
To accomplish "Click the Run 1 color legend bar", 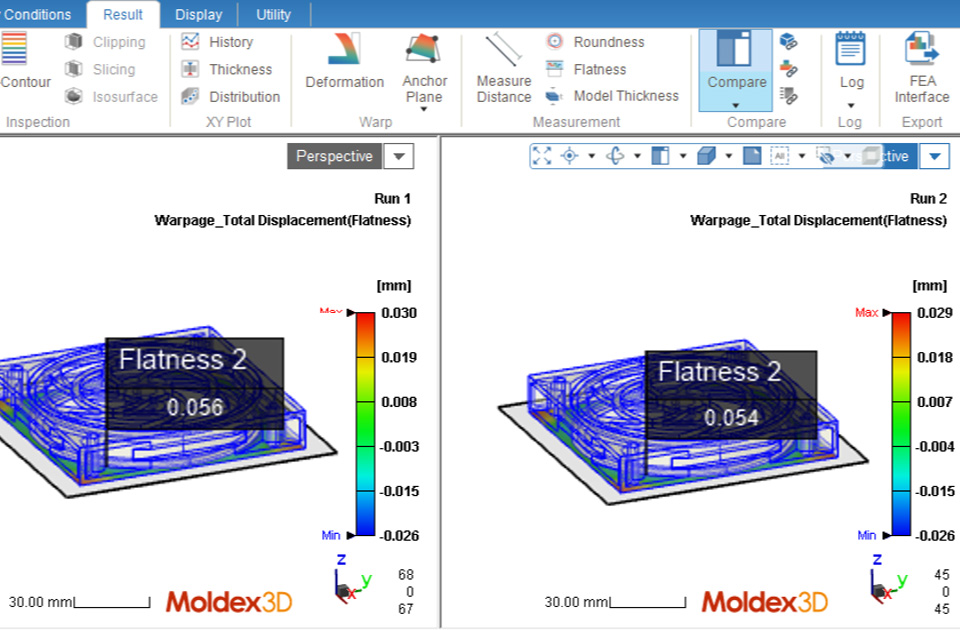I will coord(365,424).
